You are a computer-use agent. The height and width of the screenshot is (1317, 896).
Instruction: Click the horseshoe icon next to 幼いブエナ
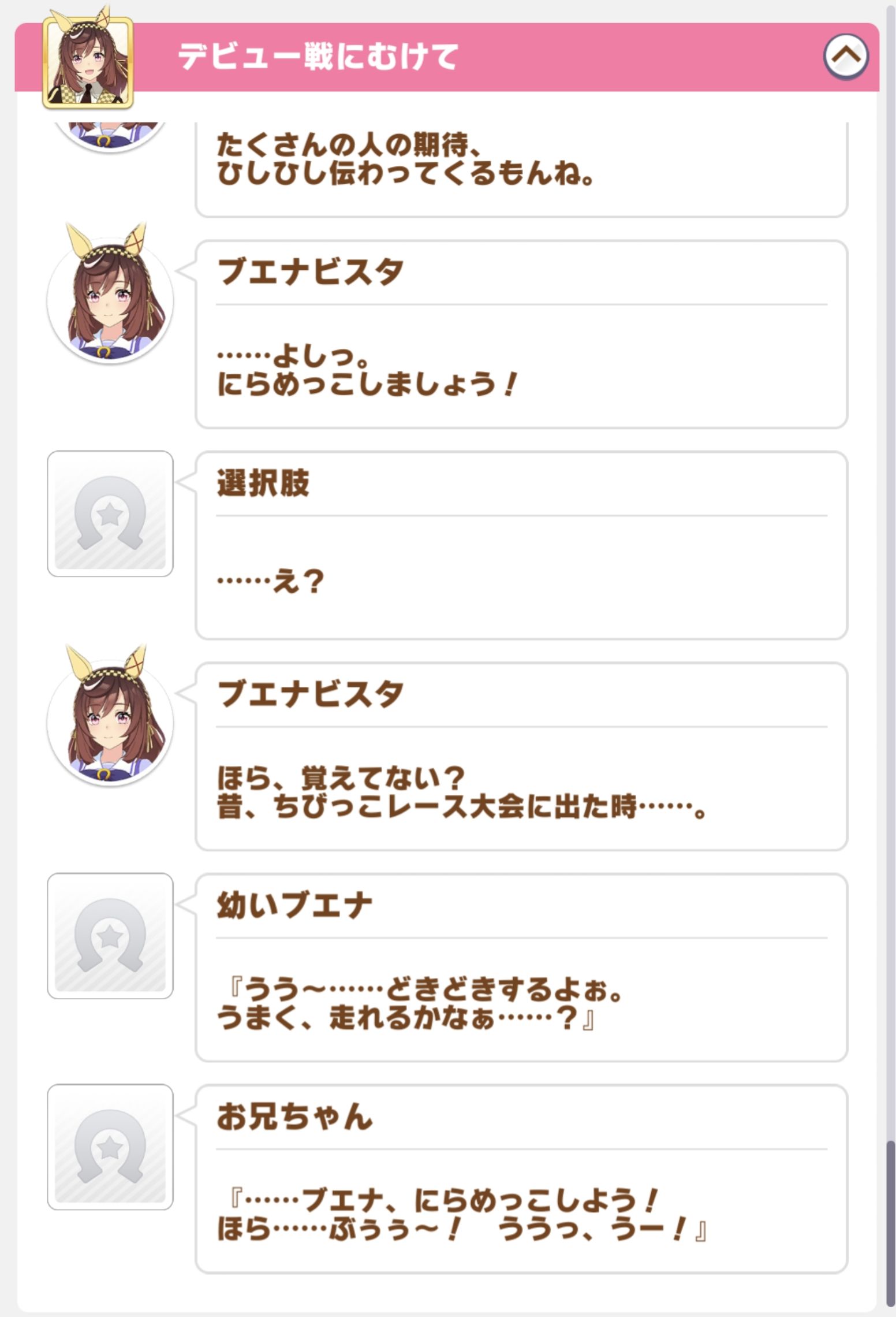(110, 935)
